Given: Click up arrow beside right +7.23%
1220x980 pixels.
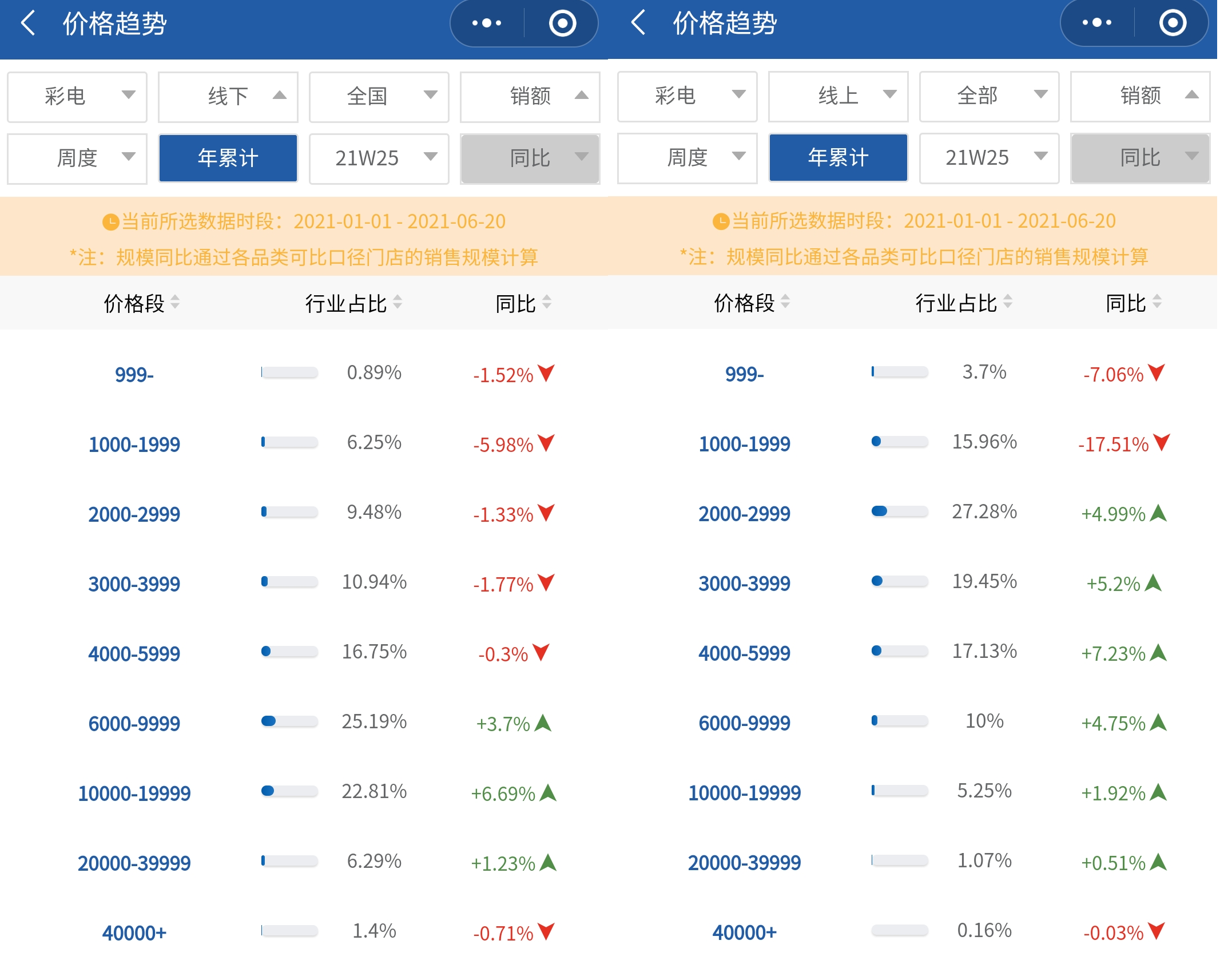Looking at the screenshot, I should pos(1158,652).
